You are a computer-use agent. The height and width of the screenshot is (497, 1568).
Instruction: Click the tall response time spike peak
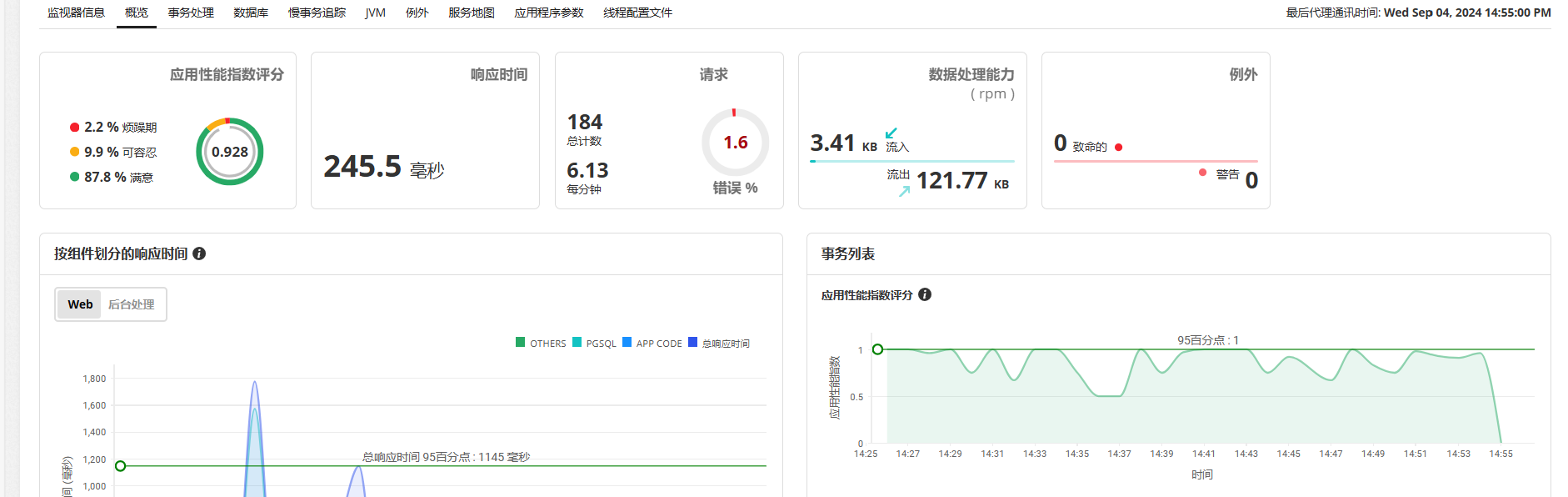click(255, 383)
